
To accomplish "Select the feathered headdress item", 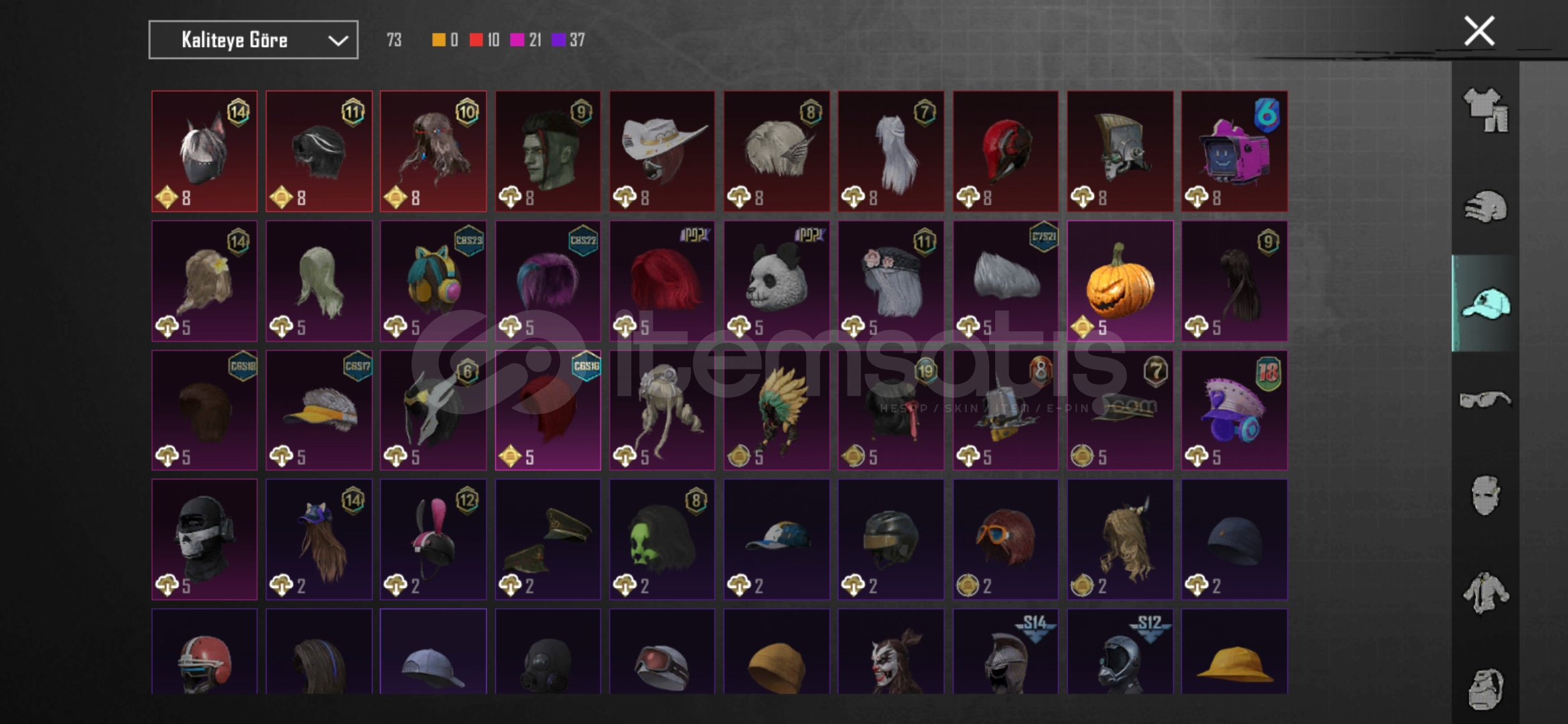I will tap(777, 410).
